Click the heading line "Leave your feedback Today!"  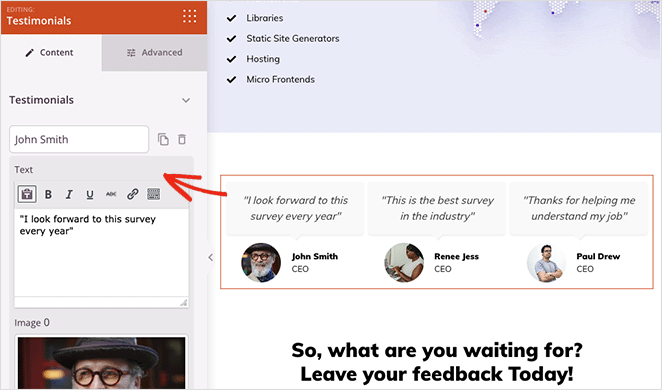(x=437, y=374)
